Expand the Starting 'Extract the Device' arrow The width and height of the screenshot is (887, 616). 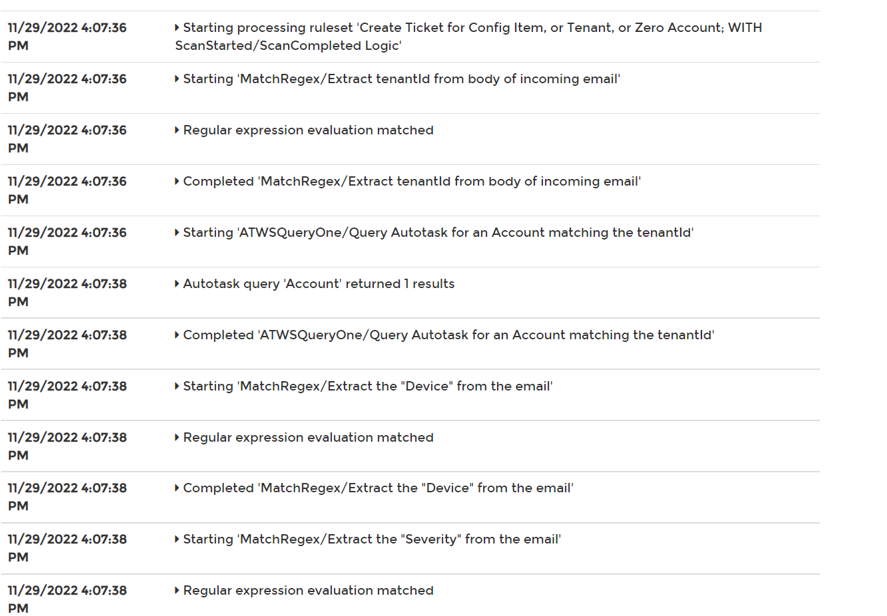[178, 386]
